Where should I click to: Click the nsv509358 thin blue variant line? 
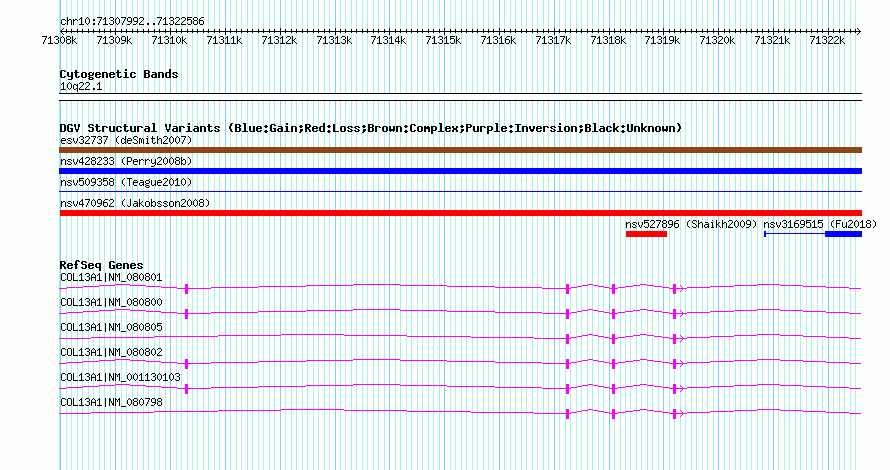pos(460,192)
